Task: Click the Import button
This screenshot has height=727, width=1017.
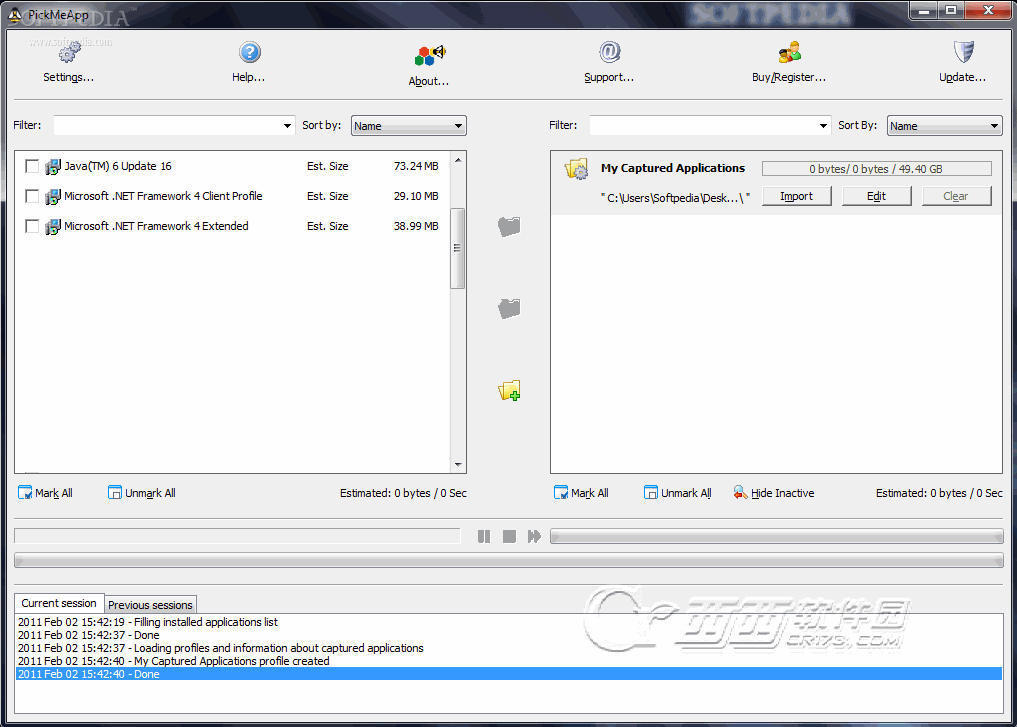Action: pyautogui.click(x=796, y=196)
